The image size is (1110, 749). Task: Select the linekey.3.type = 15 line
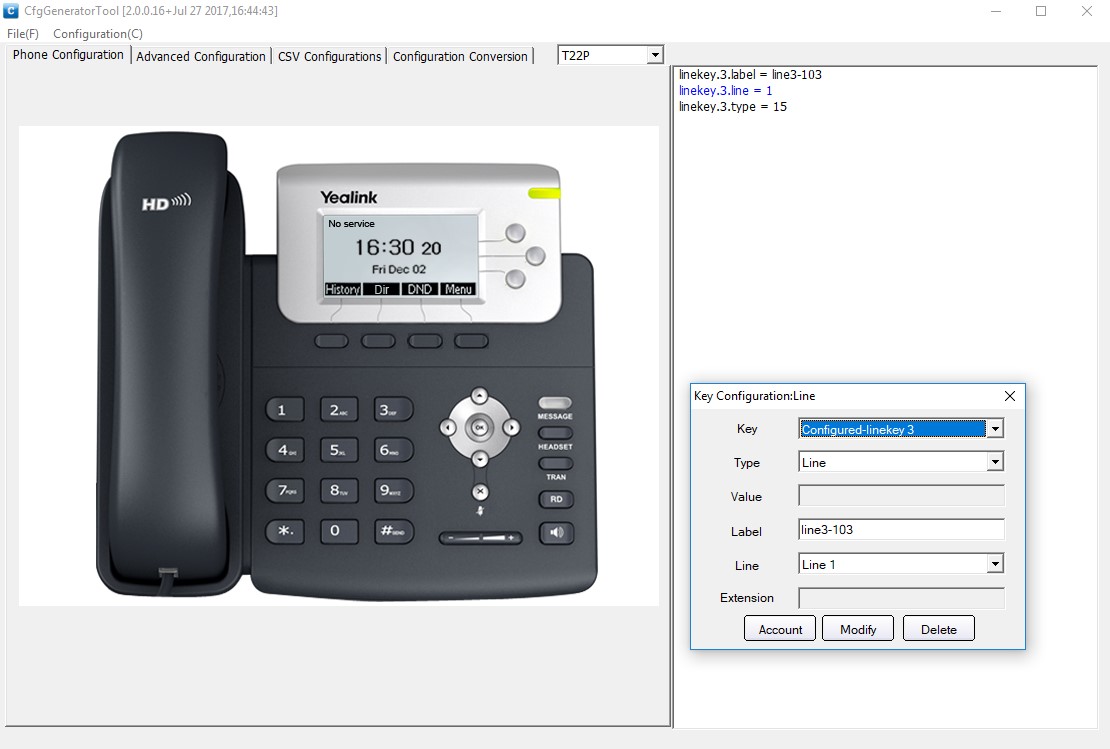click(x=733, y=107)
